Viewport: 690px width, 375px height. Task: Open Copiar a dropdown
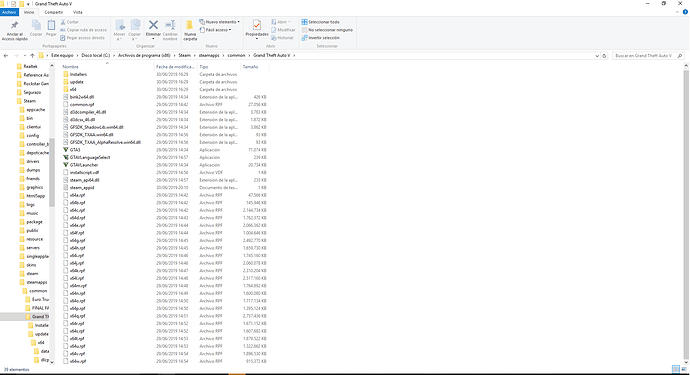click(x=135, y=30)
